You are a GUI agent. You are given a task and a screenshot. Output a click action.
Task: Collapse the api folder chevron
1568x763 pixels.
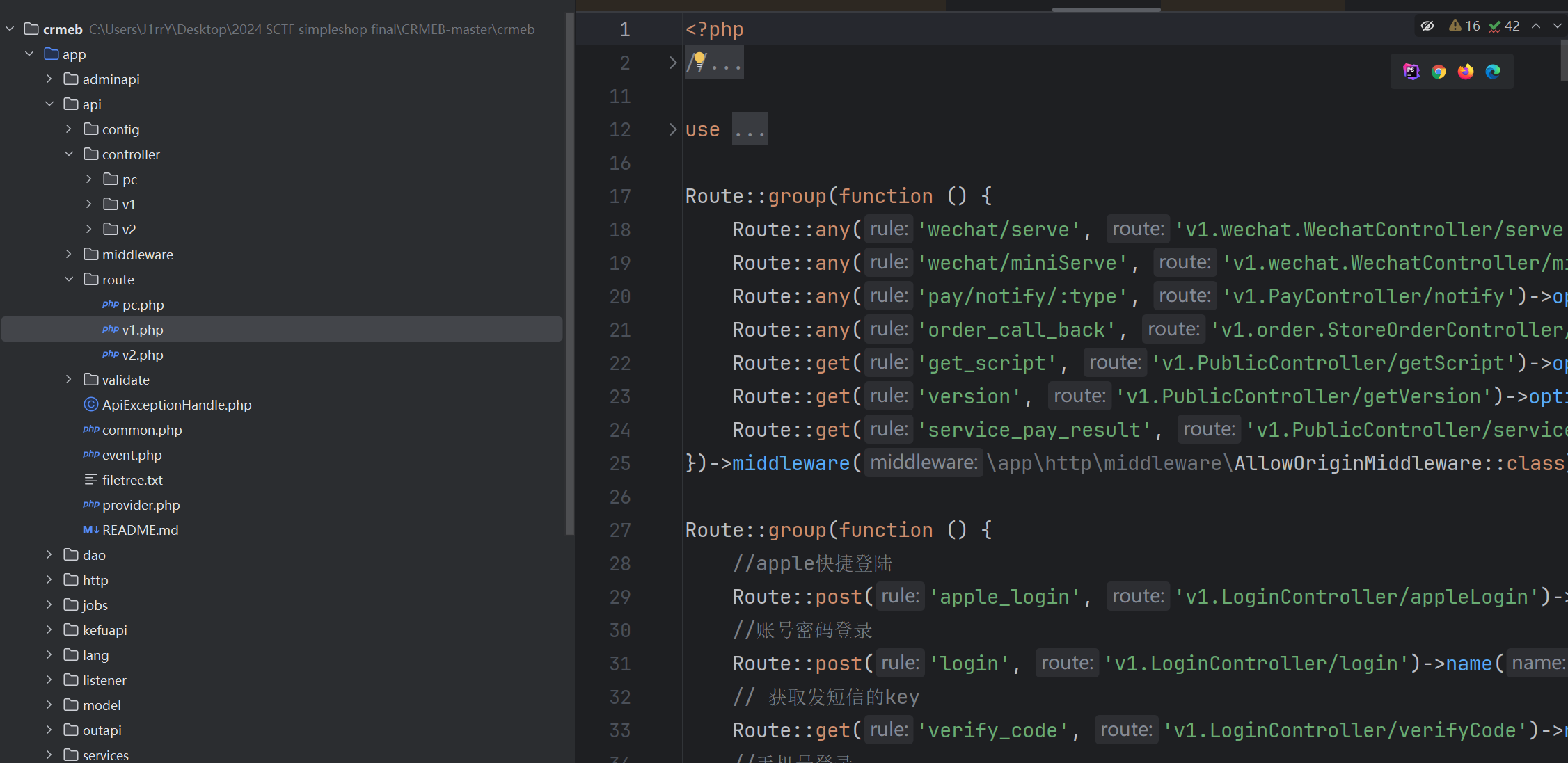49,104
